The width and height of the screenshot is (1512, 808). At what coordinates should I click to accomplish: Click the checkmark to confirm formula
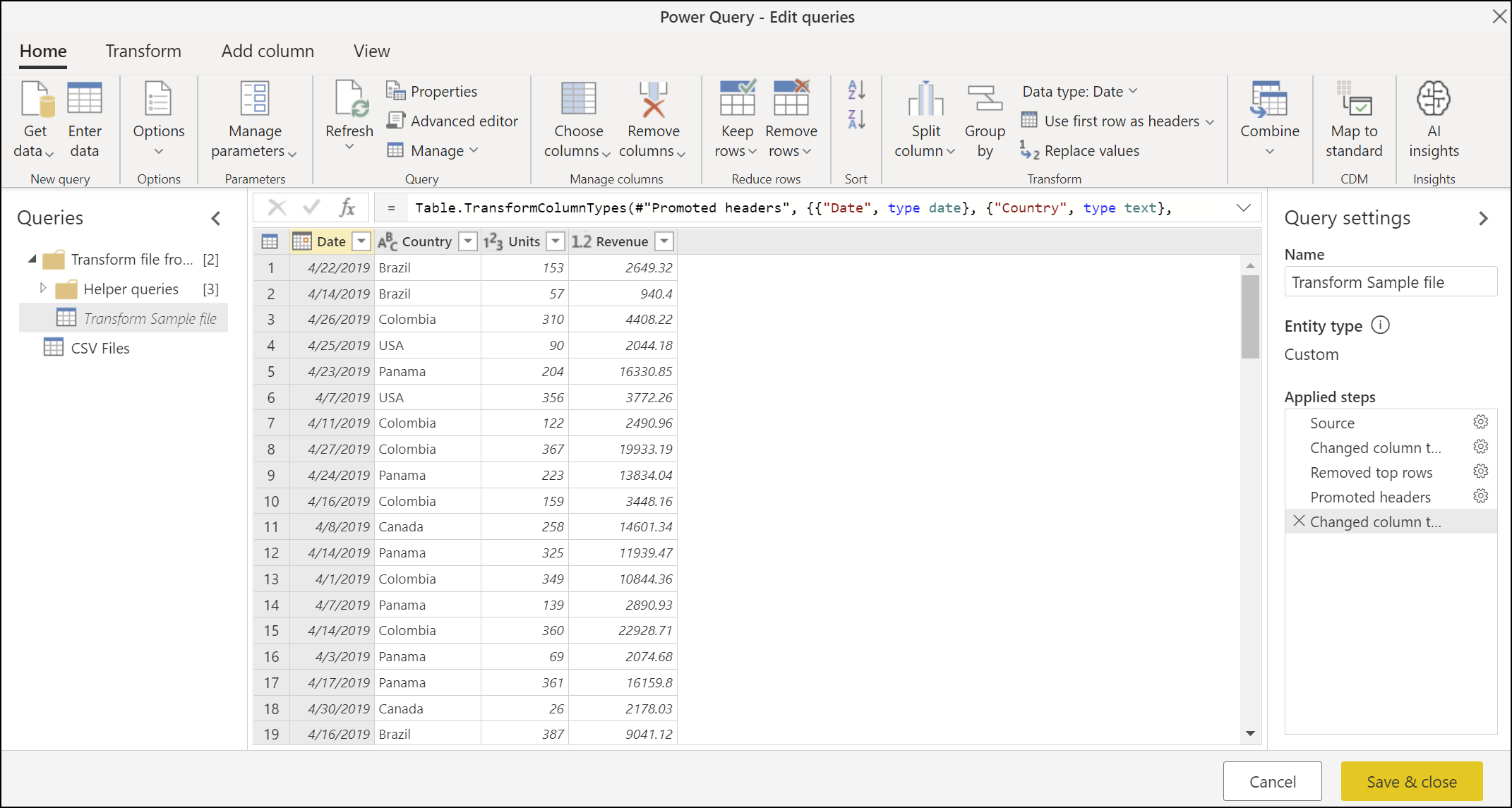pyautogui.click(x=311, y=208)
